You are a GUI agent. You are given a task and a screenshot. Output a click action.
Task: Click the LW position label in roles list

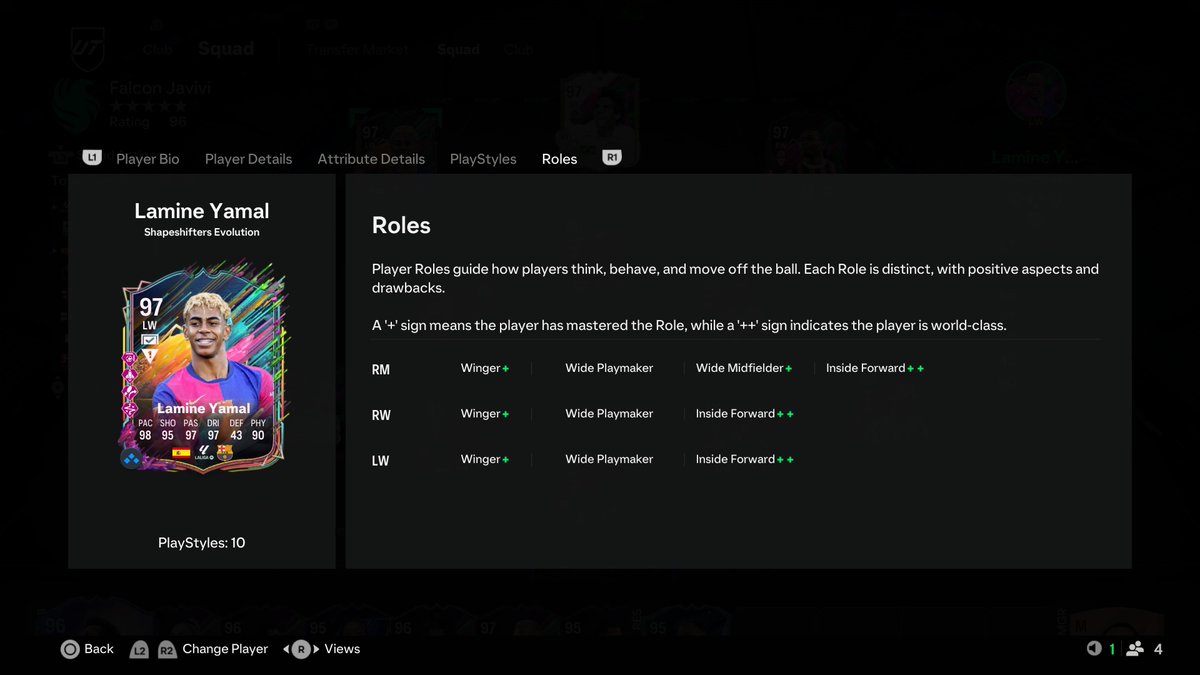tap(381, 461)
